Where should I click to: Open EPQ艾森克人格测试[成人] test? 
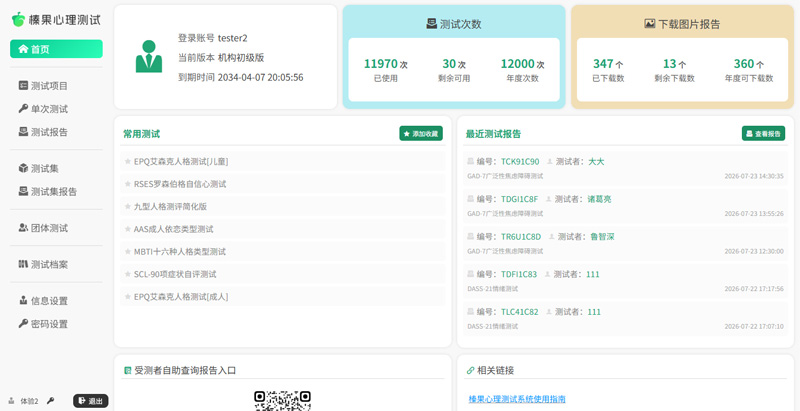click(283, 296)
